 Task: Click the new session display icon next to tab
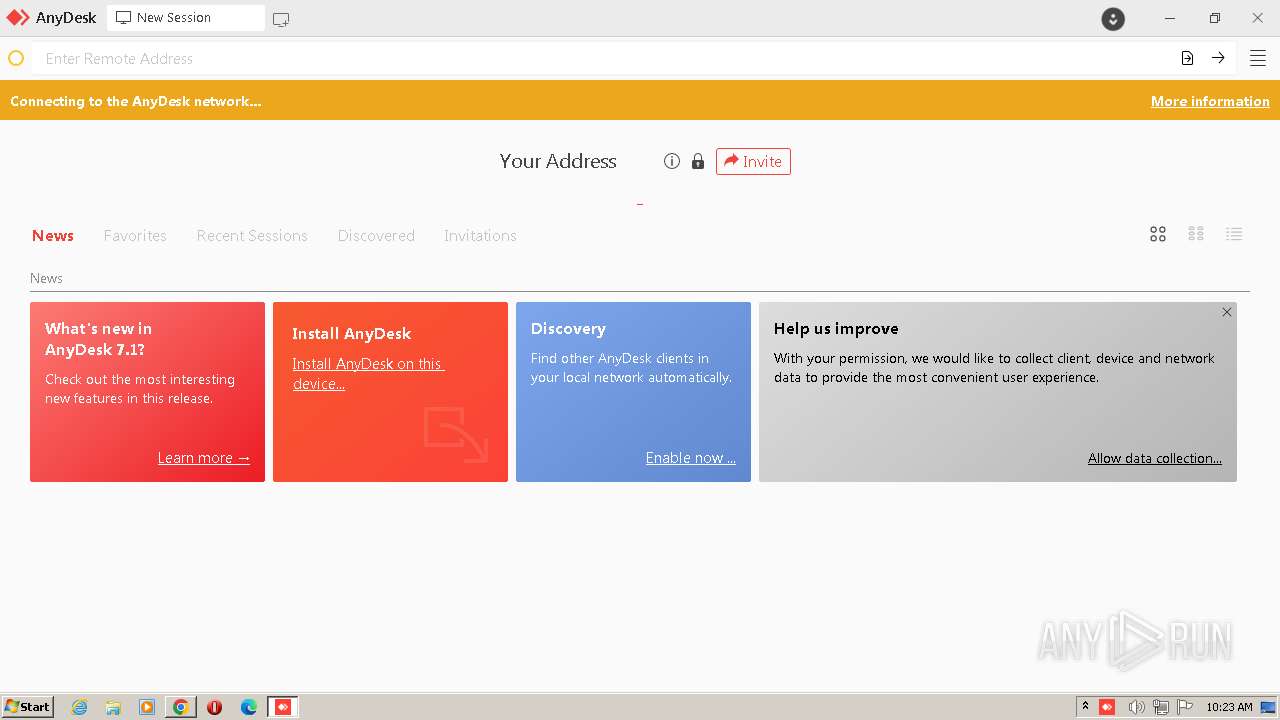coord(281,19)
